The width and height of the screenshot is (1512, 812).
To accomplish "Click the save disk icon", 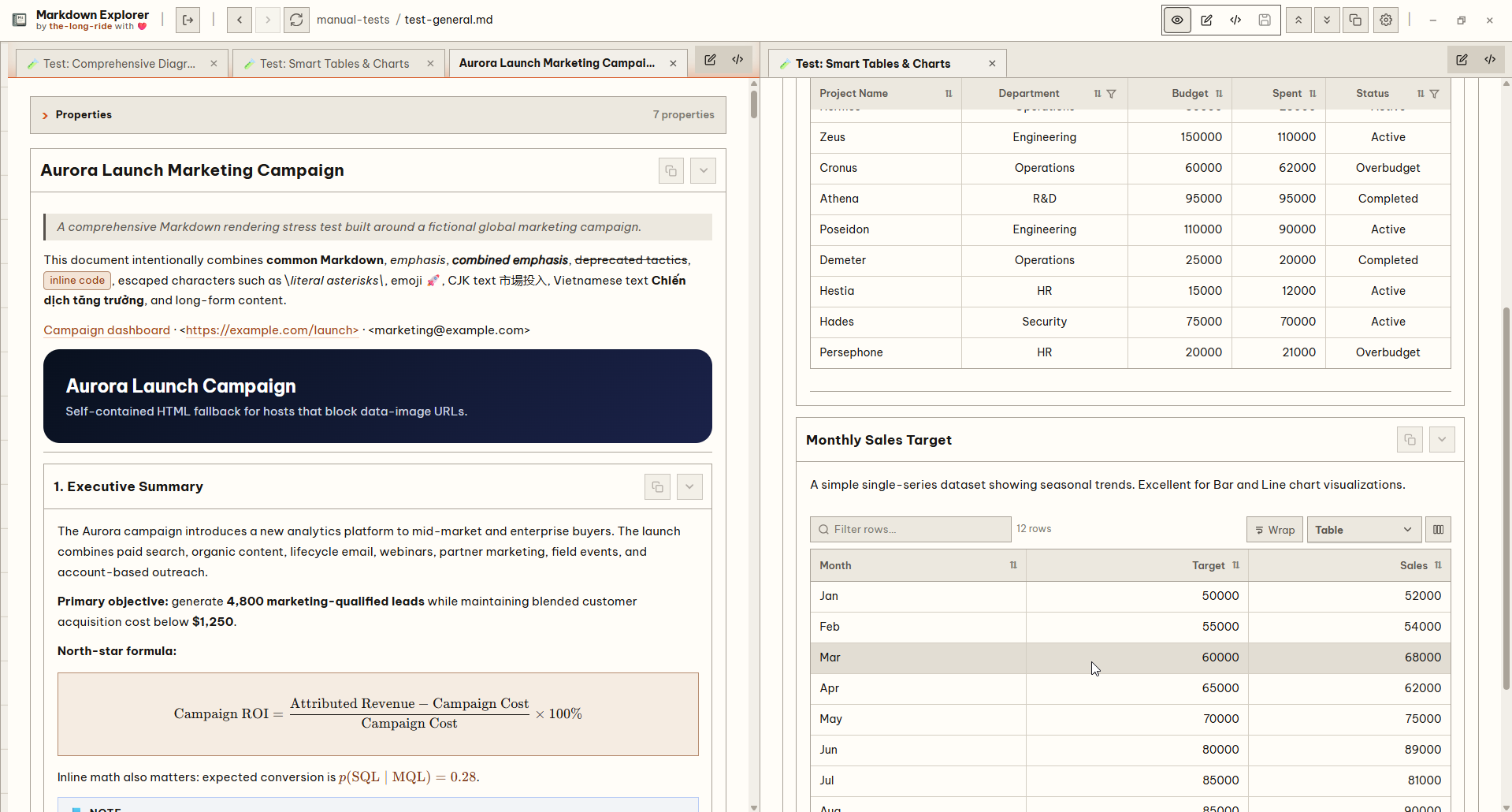I will click(1265, 20).
